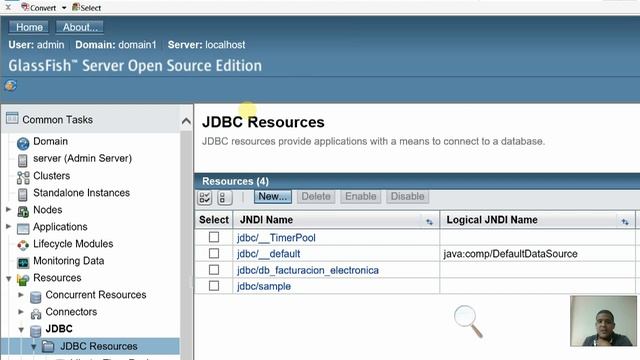The height and width of the screenshot is (360, 640).
Task: Click the Resources folder icon
Action: pyautogui.click(x=23, y=279)
